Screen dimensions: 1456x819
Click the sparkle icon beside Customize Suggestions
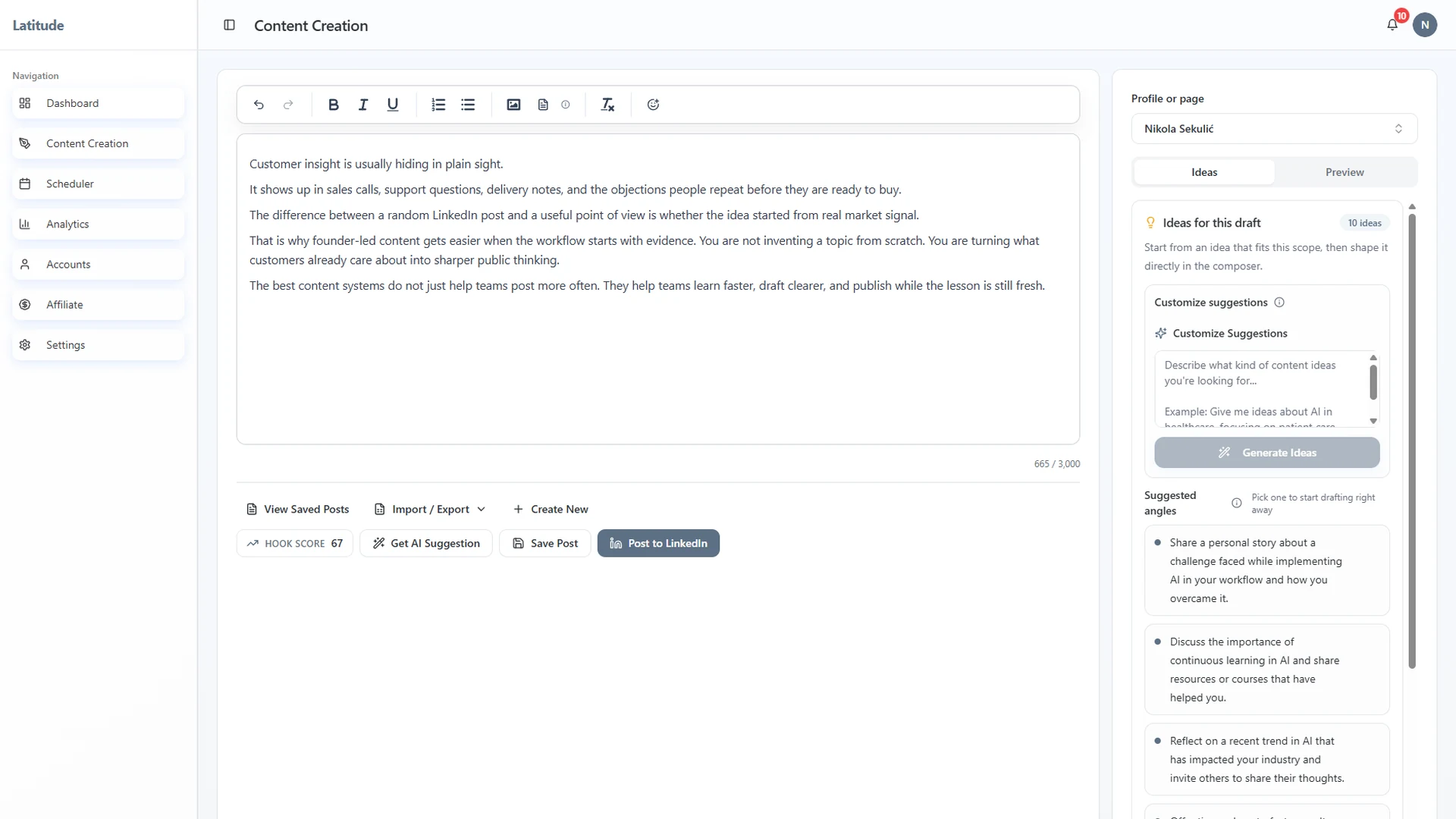tap(1161, 334)
